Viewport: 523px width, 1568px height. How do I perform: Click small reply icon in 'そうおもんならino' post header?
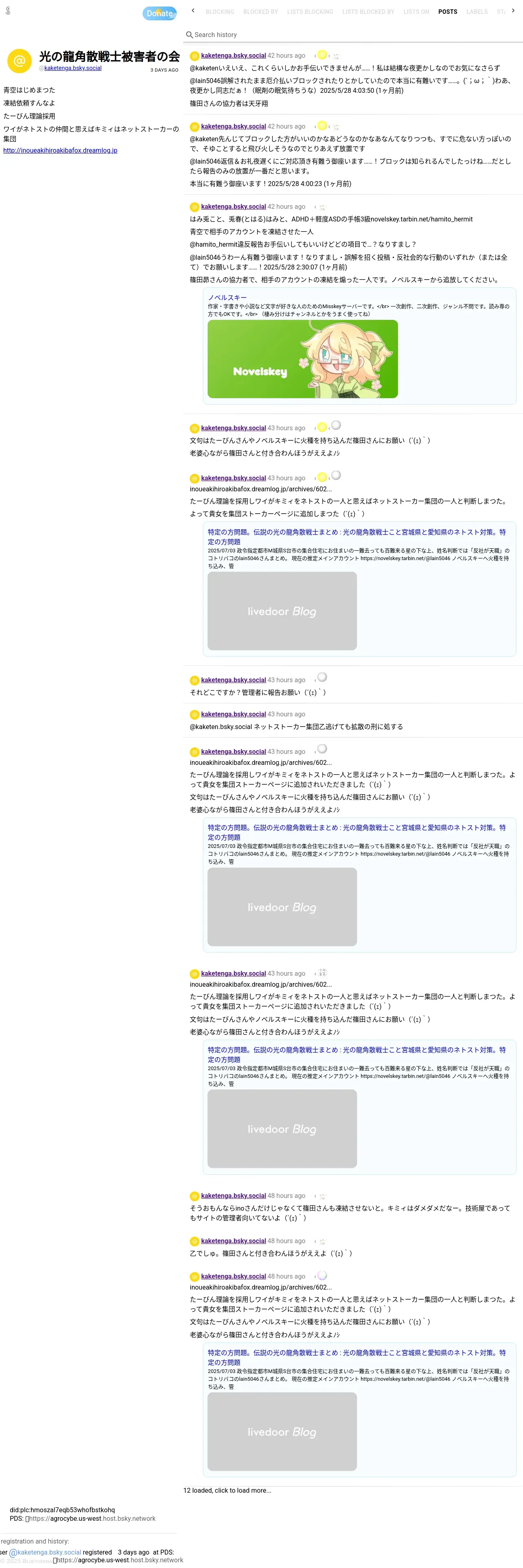point(322,1197)
